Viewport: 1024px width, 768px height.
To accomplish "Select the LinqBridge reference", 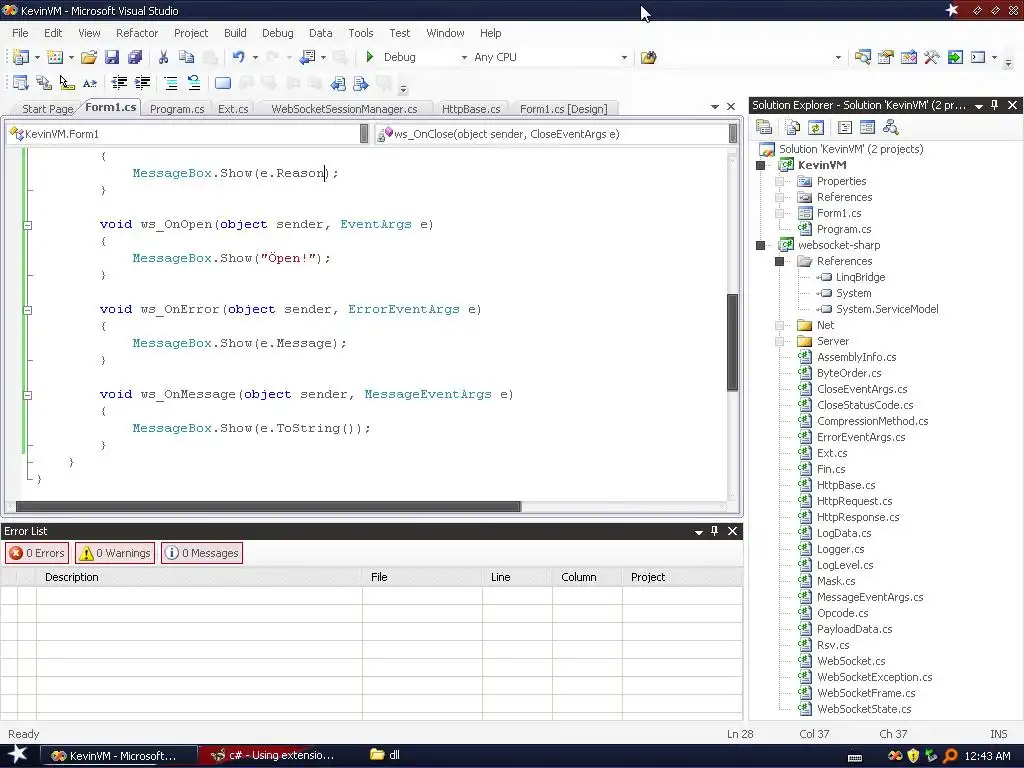I will click(860, 278).
